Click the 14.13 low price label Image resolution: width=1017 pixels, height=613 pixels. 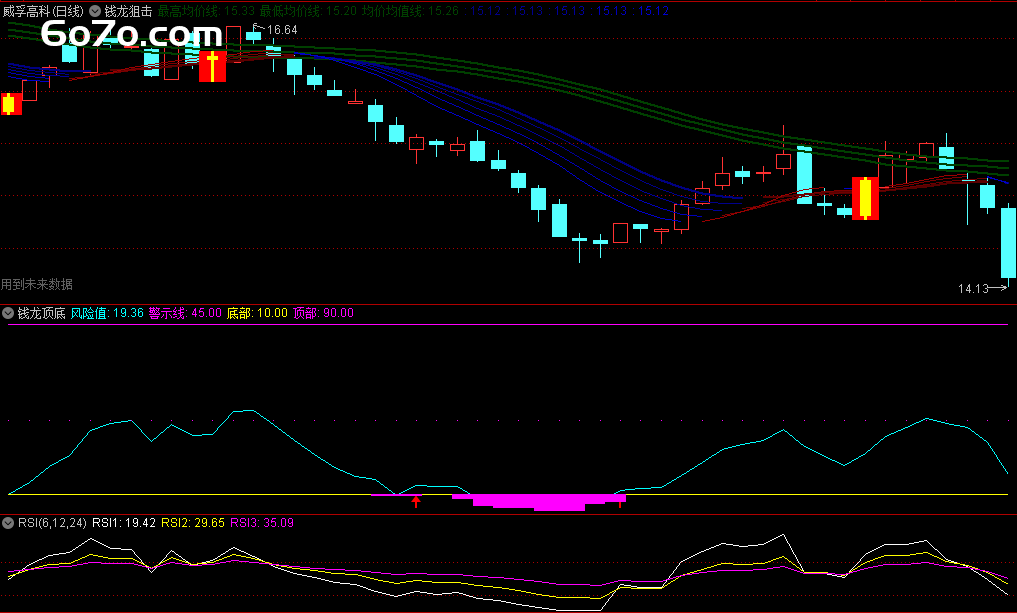pyautogui.click(x=973, y=289)
